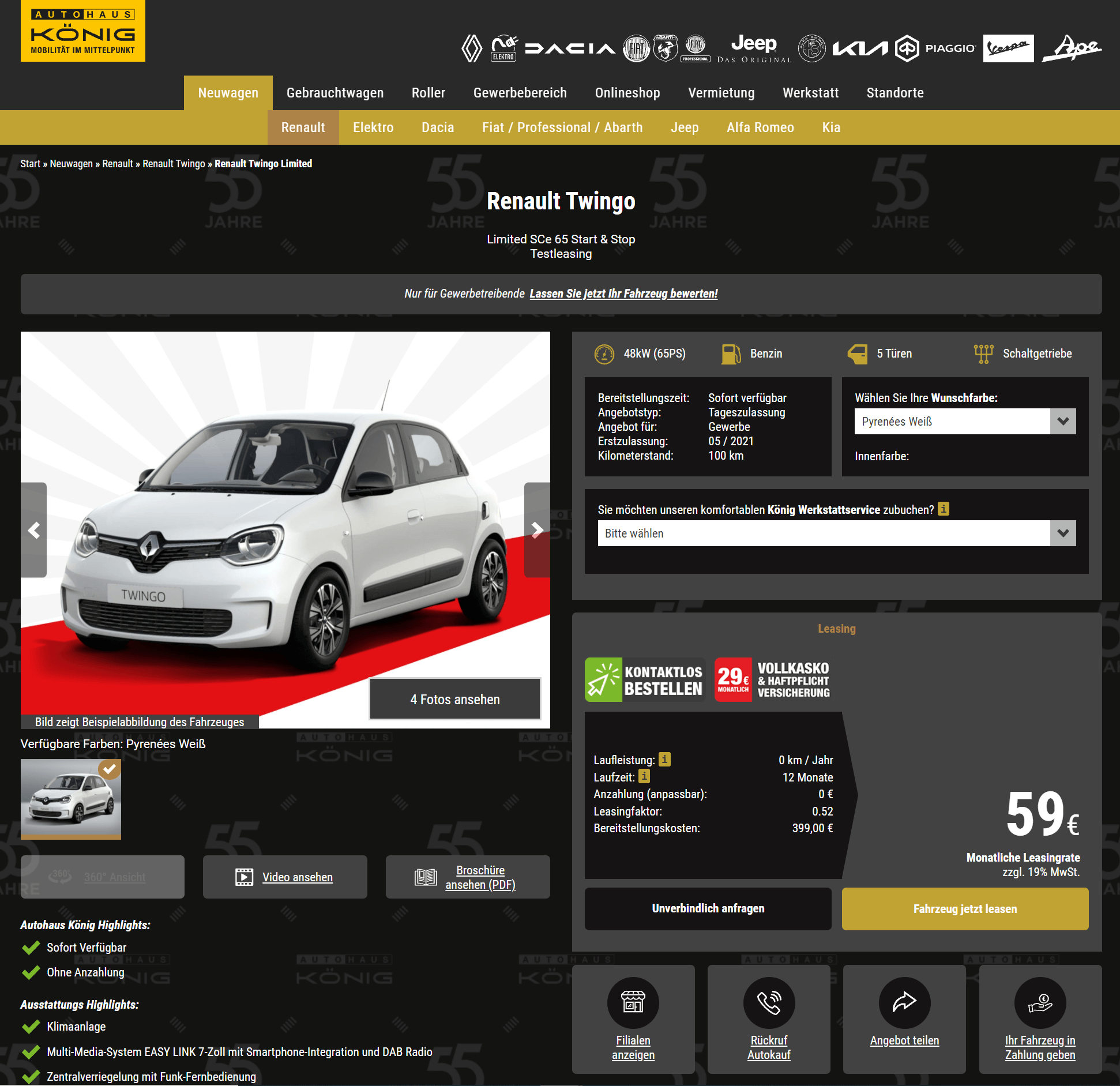Click 'Video ansehen' link

[x=298, y=877]
